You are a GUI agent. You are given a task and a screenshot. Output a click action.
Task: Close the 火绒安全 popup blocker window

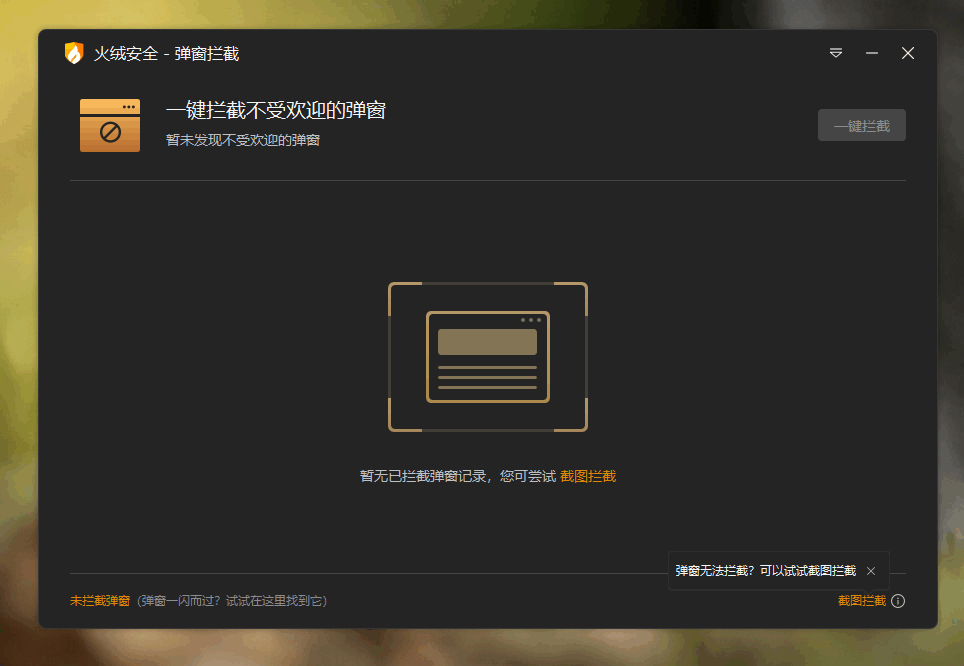(908, 53)
